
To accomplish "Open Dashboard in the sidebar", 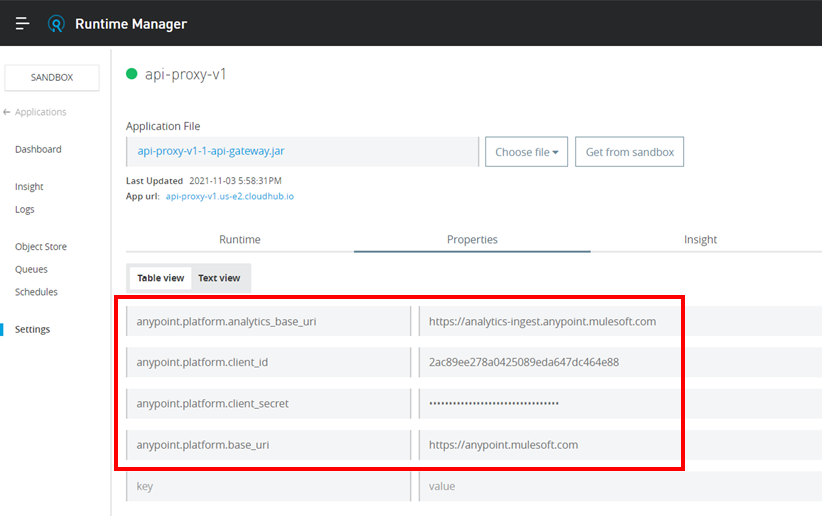I will coord(38,149).
